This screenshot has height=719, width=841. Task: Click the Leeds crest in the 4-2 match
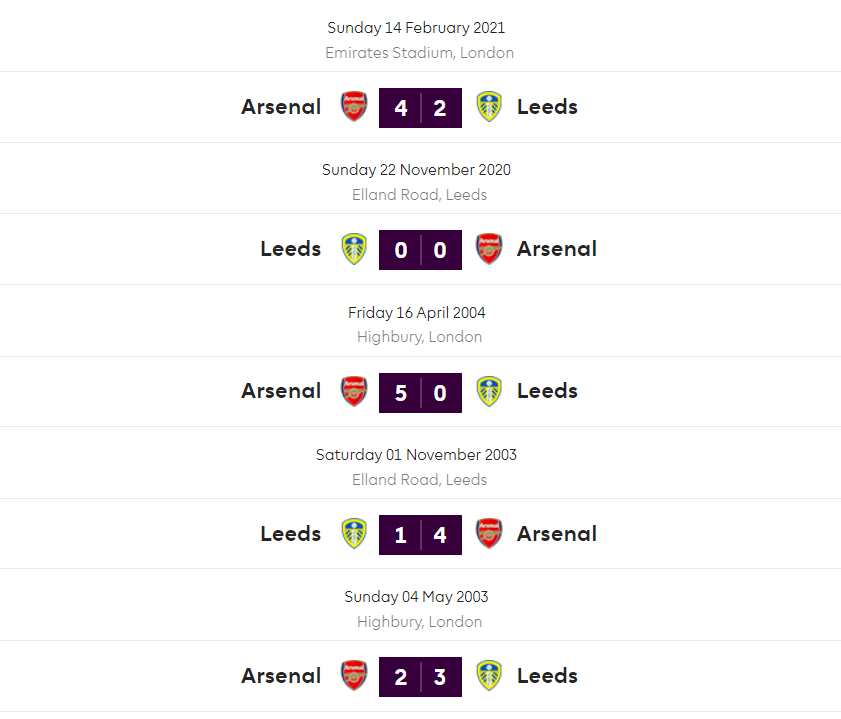[489, 107]
